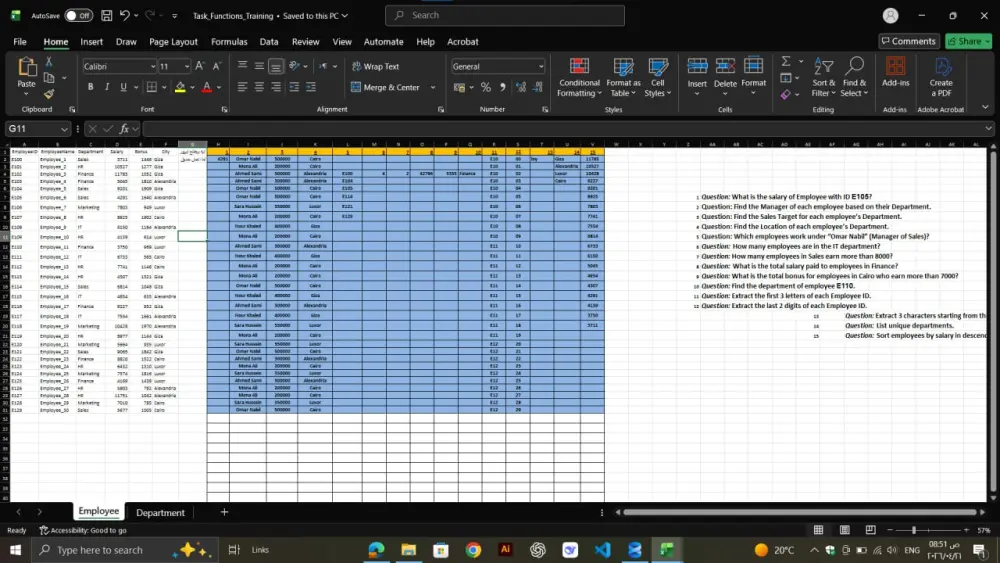Image resolution: width=1000 pixels, height=563 pixels.
Task: Open the Find & Select menu
Action: (854, 77)
